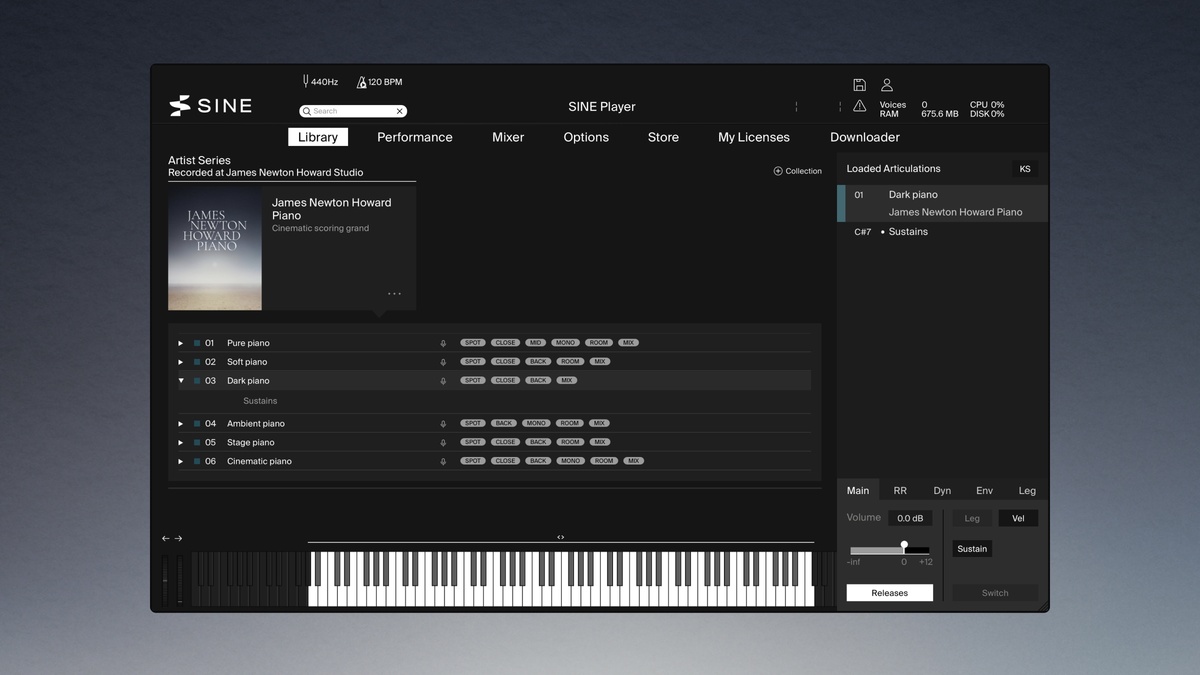The image size is (1200, 675).
Task: Click the square icon for Ambient piano
Action: coord(197,424)
